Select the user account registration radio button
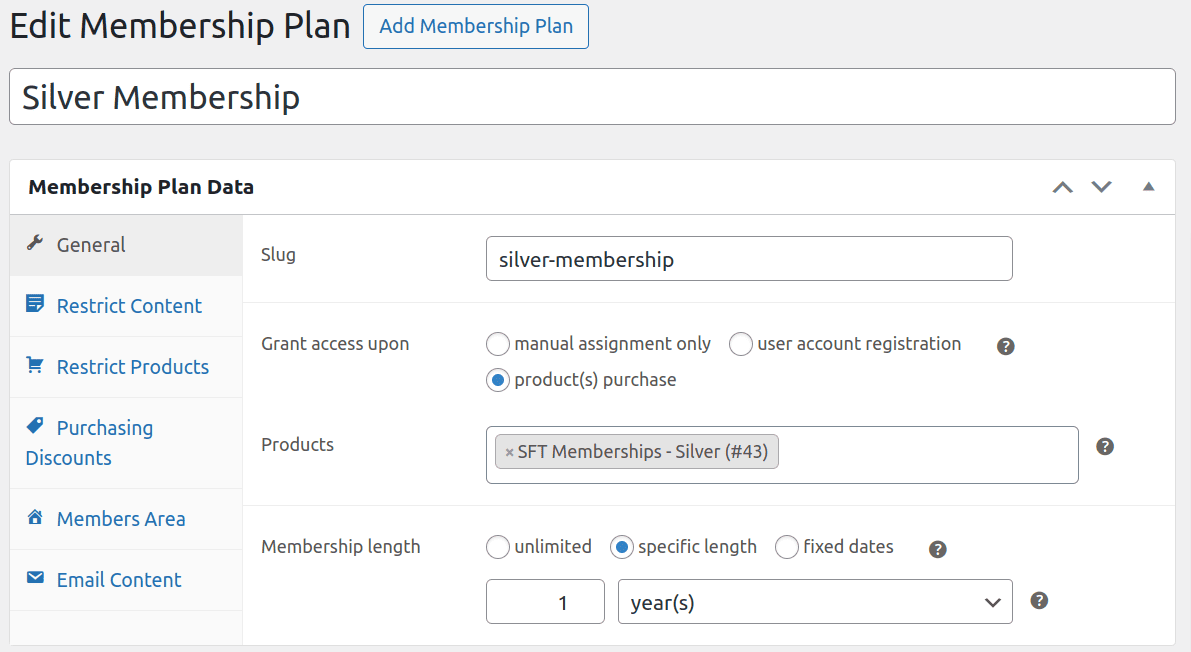 [x=740, y=343]
